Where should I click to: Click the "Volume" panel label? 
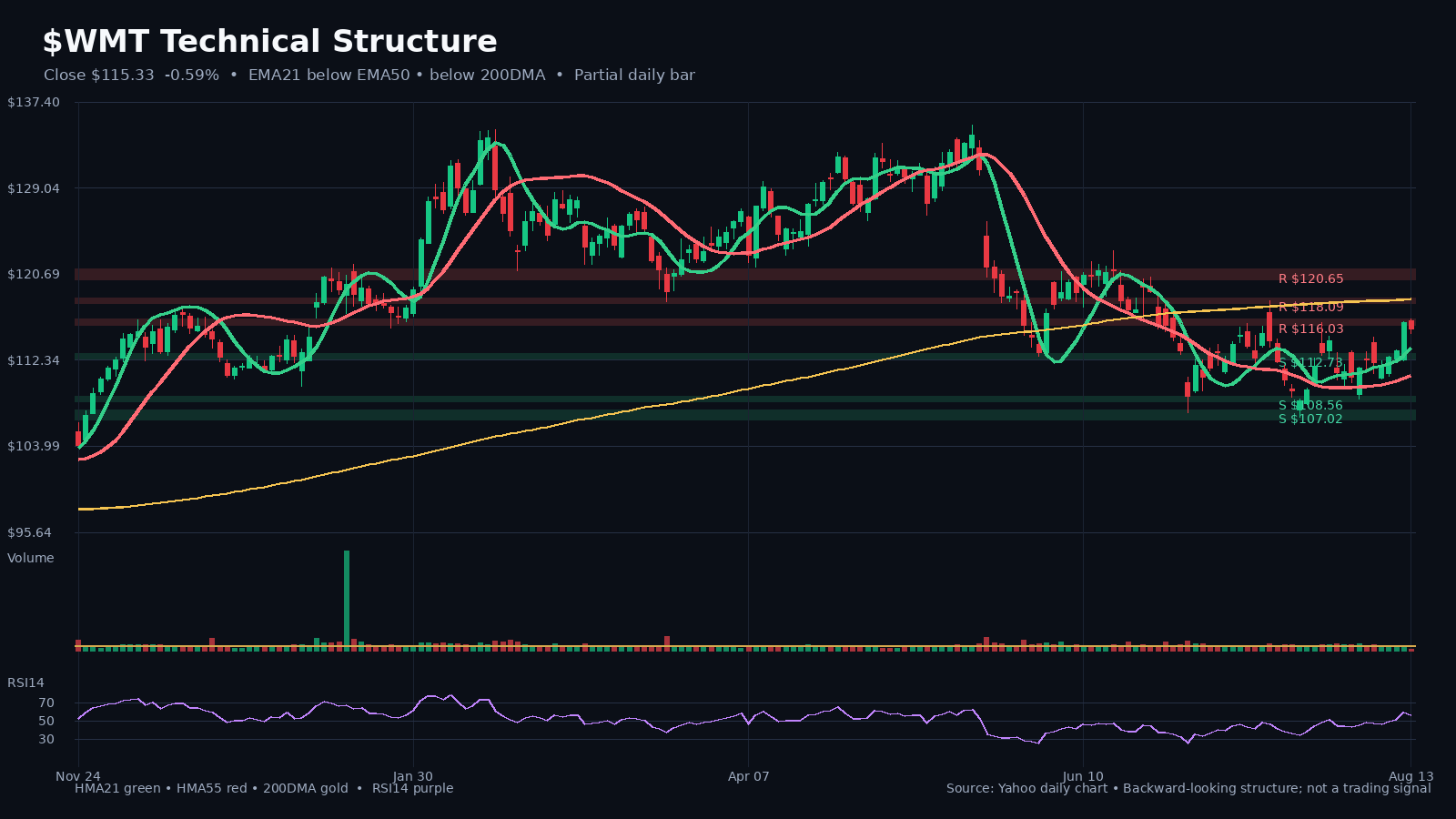(x=31, y=558)
